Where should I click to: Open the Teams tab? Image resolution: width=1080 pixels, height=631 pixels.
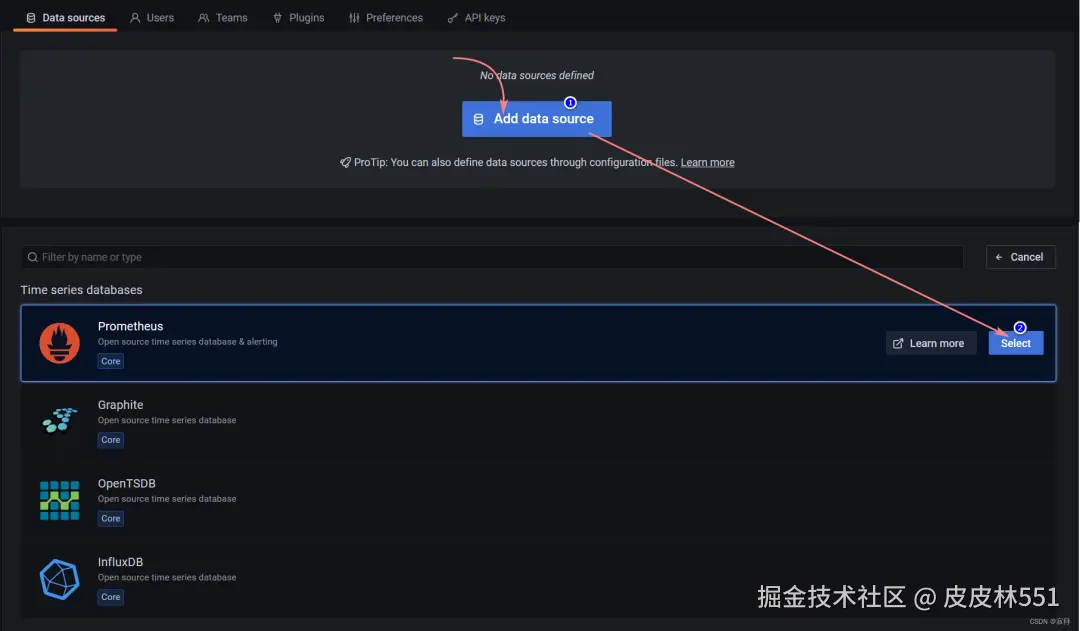(222, 18)
